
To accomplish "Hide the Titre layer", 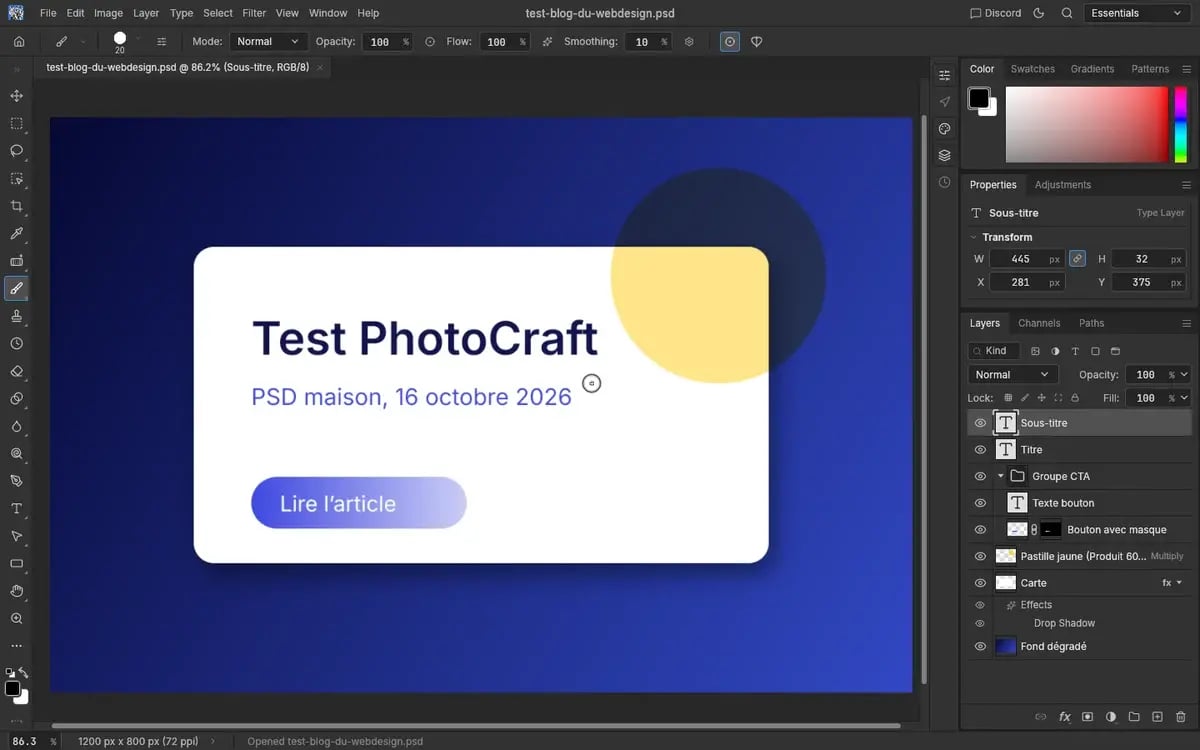I will [x=980, y=450].
